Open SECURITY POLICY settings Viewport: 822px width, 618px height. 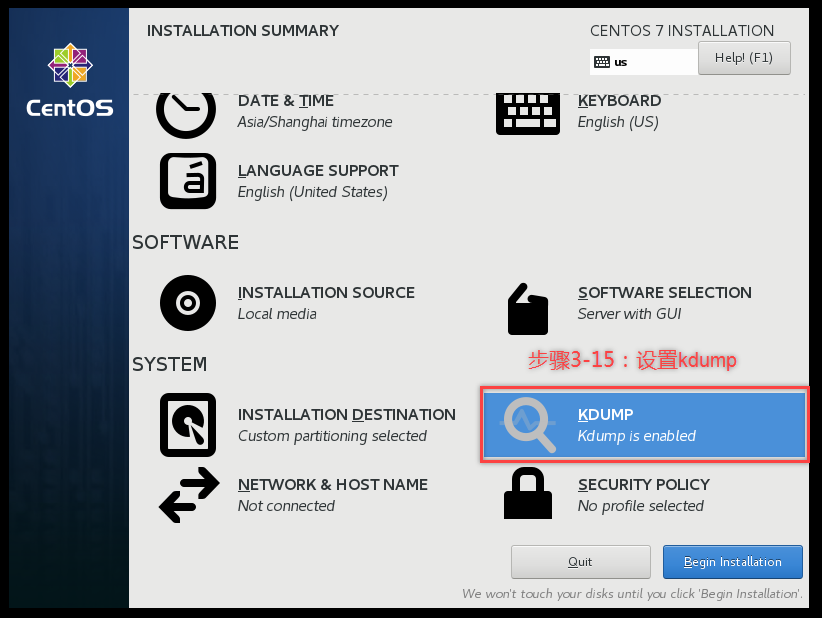(644, 485)
